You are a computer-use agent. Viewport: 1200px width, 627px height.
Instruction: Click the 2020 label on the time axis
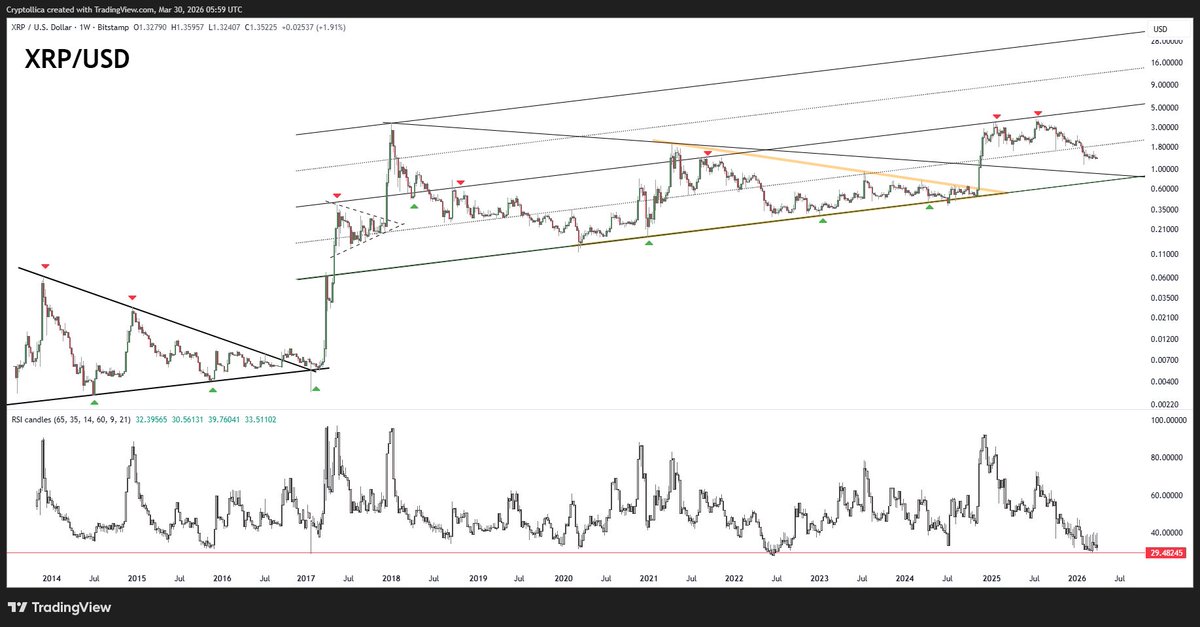pyautogui.click(x=565, y=579)
